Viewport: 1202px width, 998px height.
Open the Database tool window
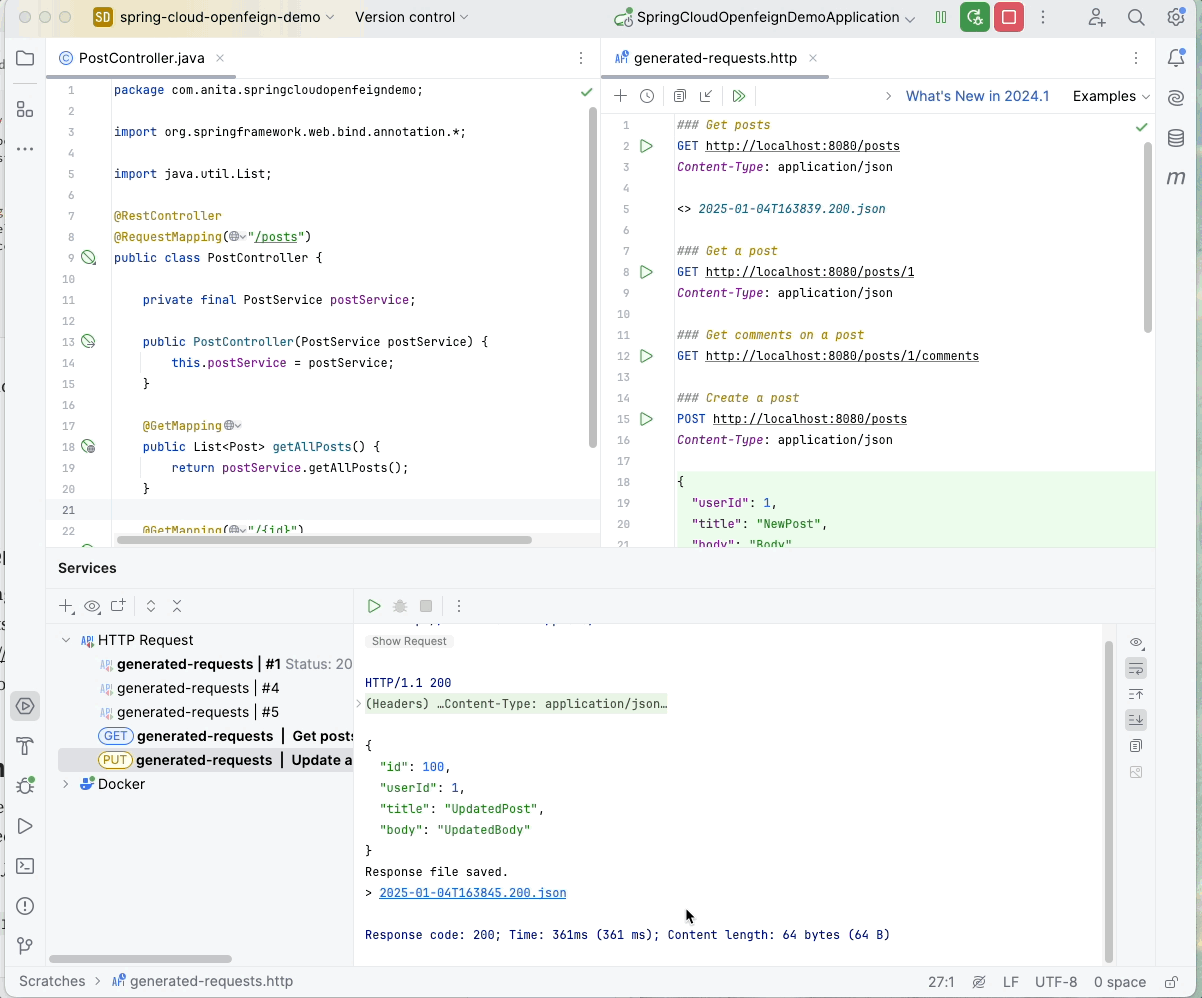(x=1176, y=138)
